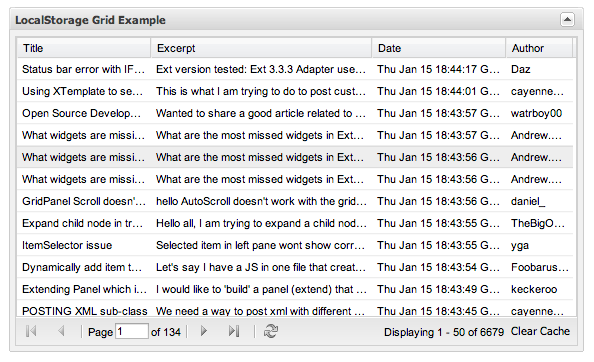Clear the cache with Clear Cache button

[540, 331]
